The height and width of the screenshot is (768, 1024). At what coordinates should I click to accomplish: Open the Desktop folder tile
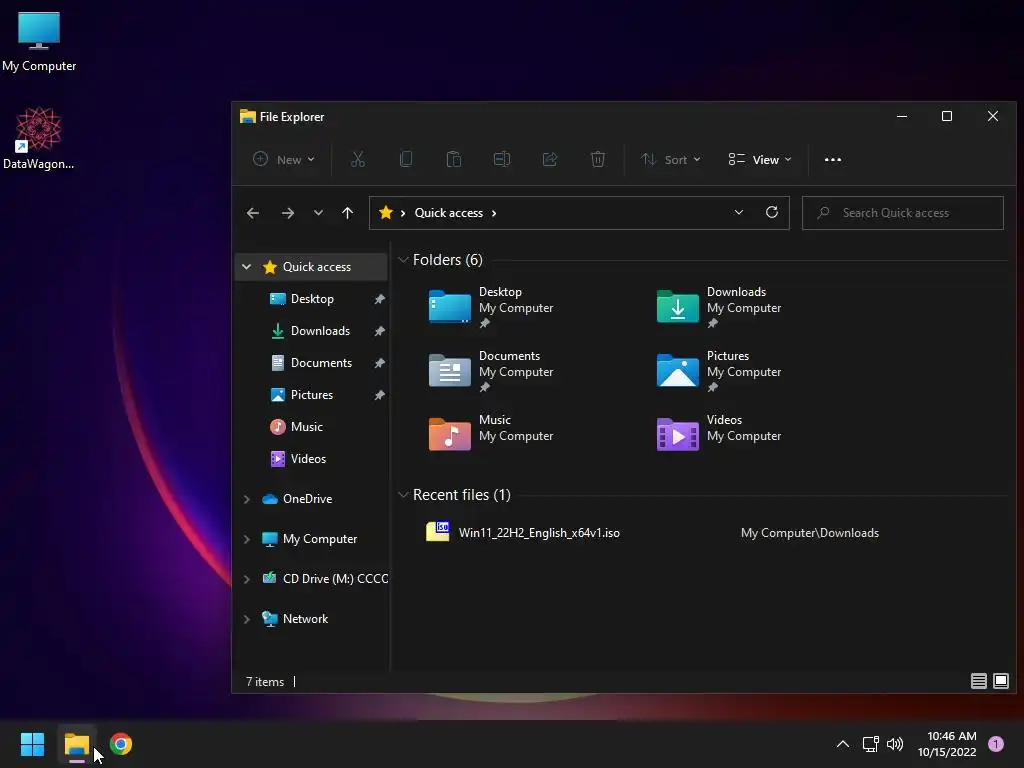point(491,306)
